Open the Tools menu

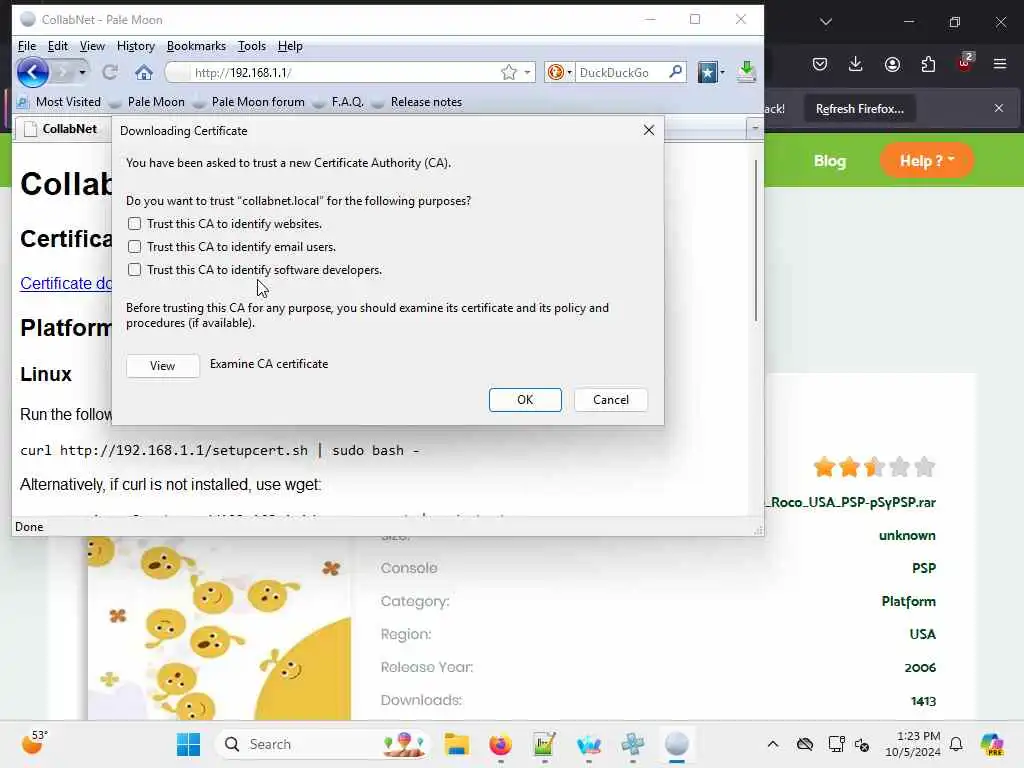click(251, 46)
